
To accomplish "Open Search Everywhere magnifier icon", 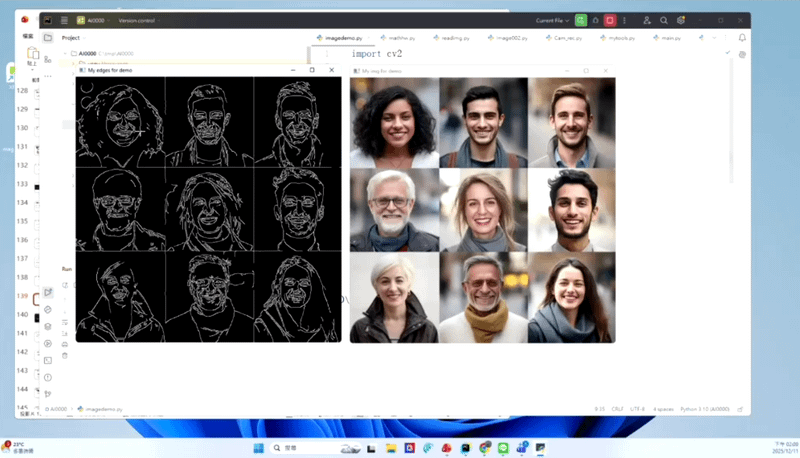I will click(663, 20).
